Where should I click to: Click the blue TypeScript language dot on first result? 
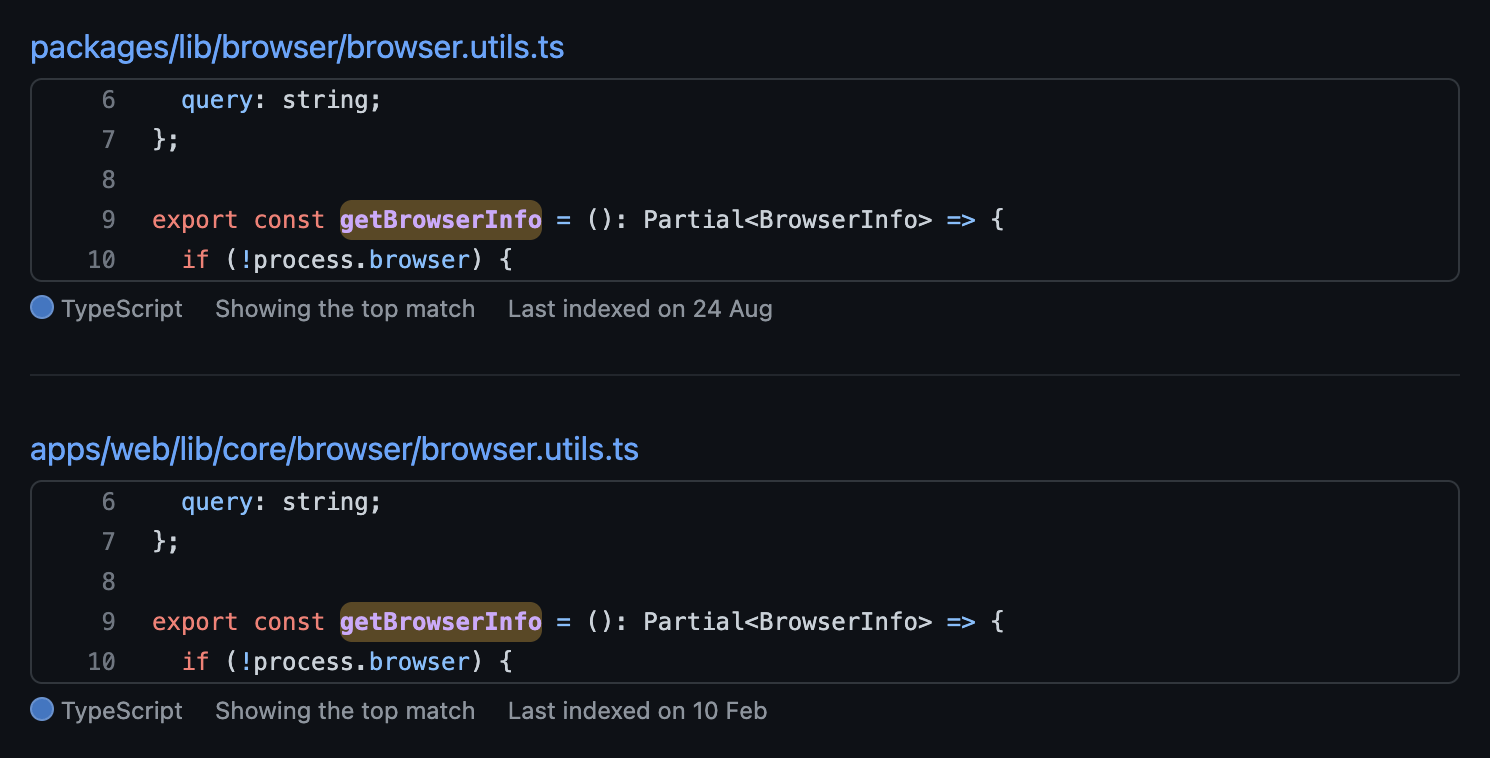pos(42,308)
